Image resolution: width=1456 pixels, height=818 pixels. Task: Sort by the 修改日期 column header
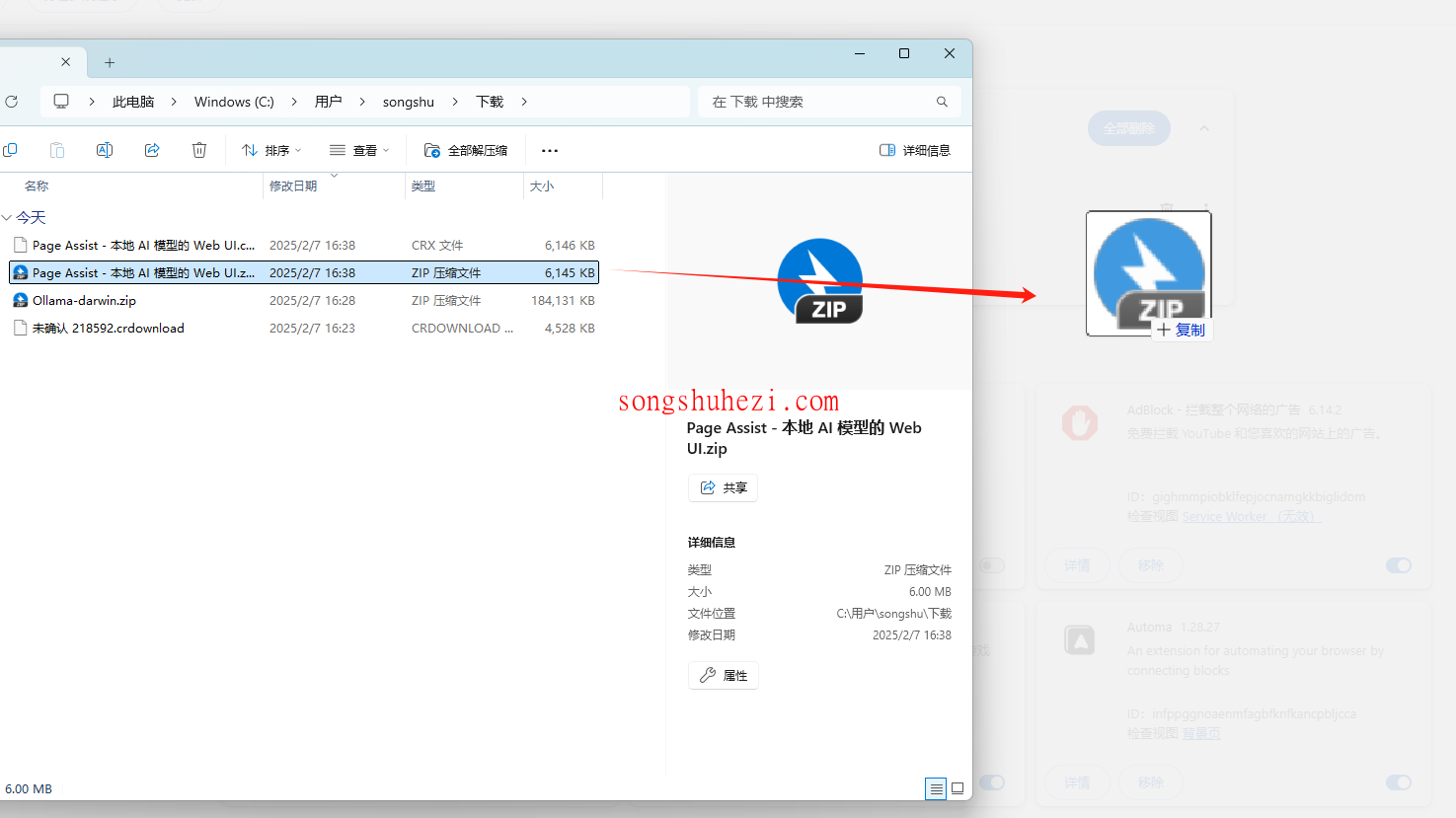point(293,186)
